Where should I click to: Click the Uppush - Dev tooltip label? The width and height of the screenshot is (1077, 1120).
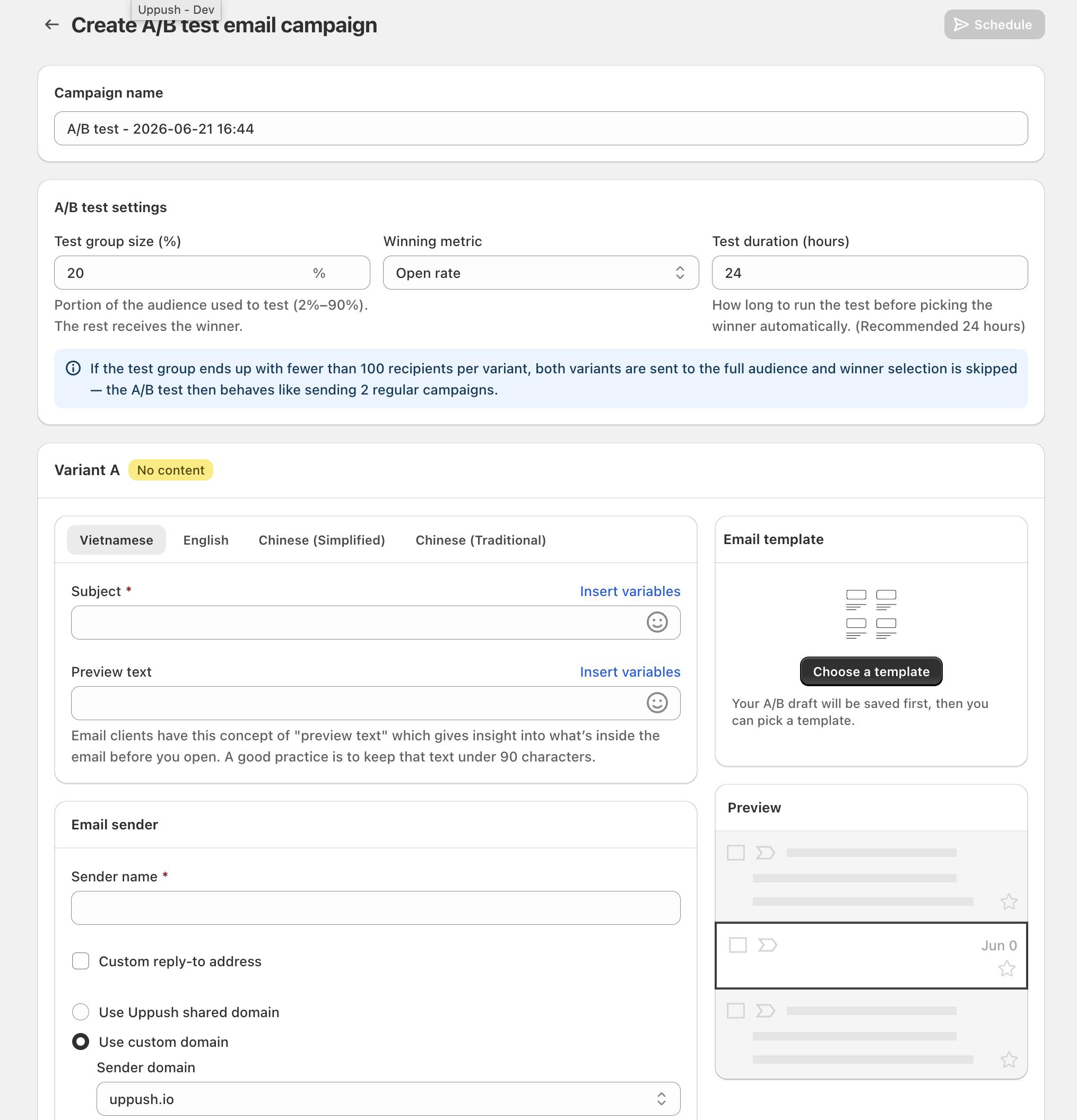176,10
